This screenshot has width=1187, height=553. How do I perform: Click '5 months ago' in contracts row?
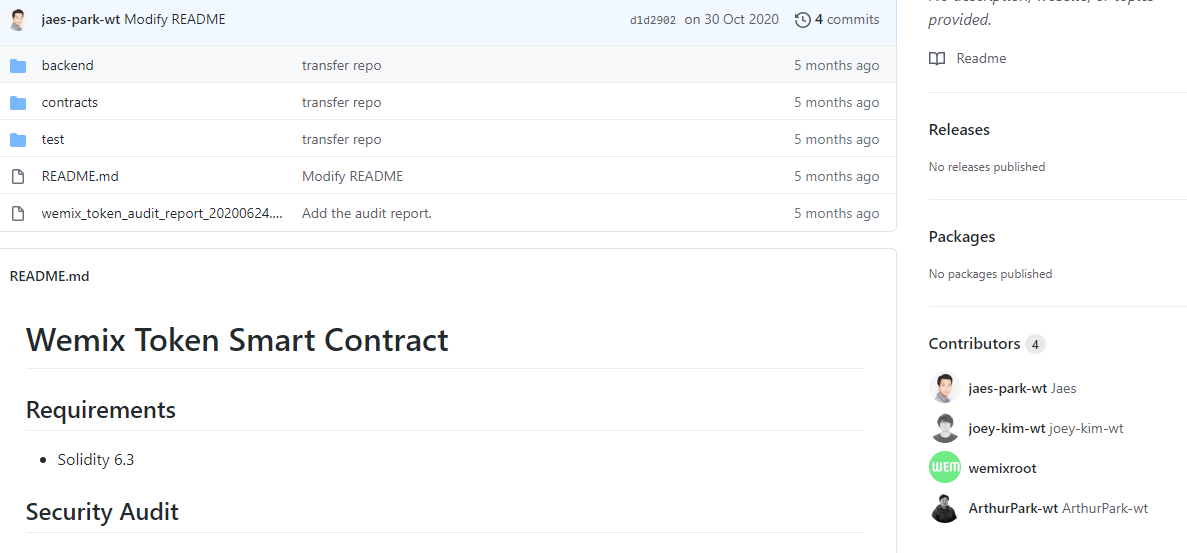pyautogui.click(x=837, y=103)
